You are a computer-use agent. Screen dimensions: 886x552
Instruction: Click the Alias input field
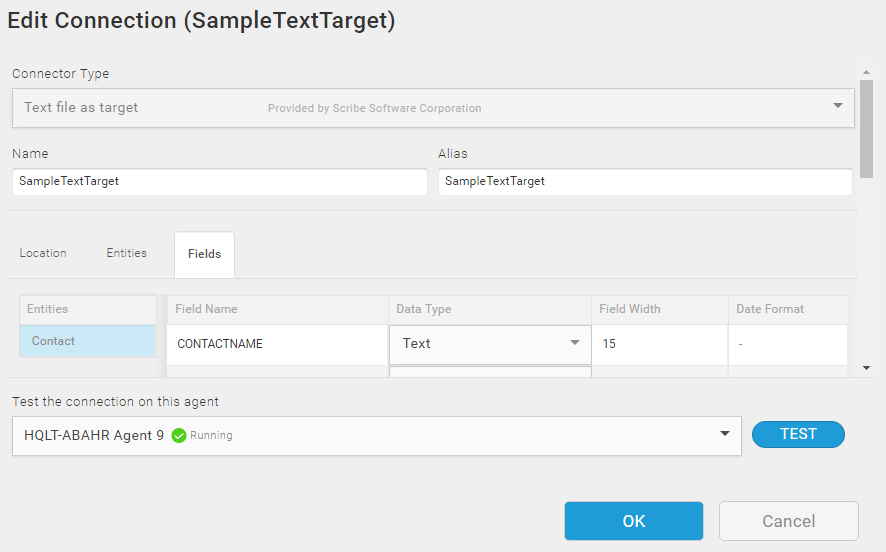pyautogui.click(x=645, y=182)
